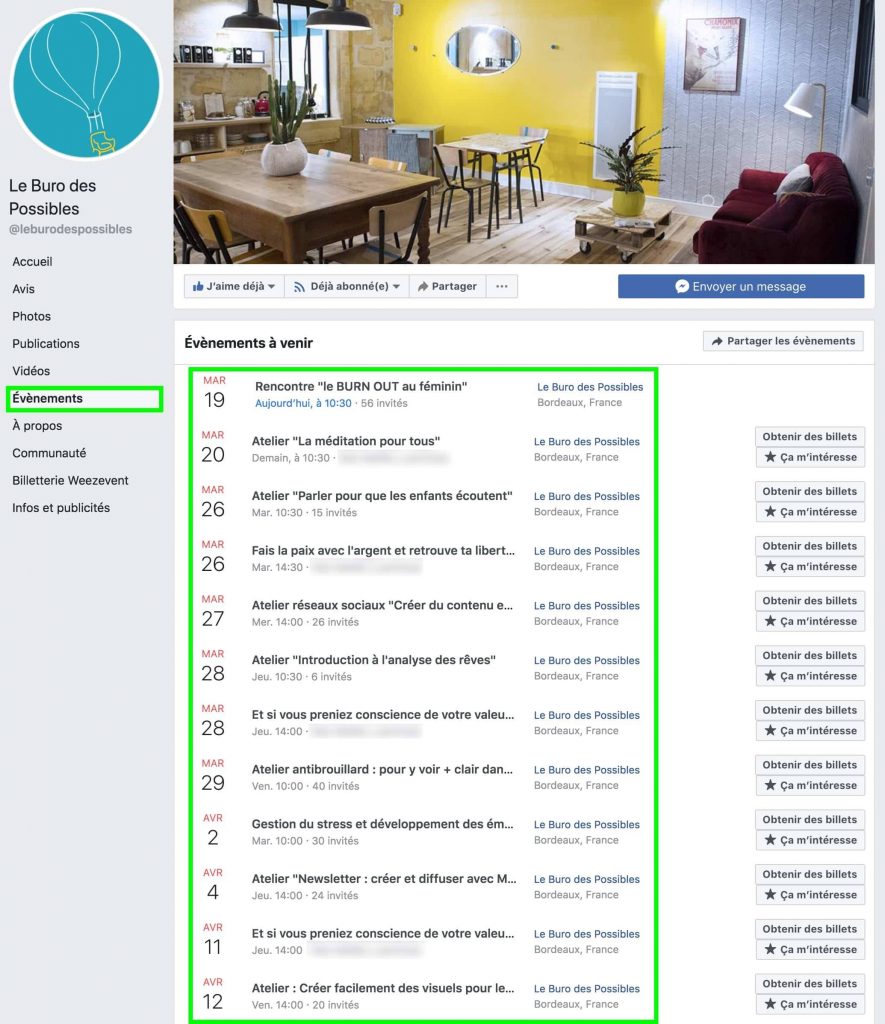
Task: Click Le Buro des Possibles link for Atelier antibrouillard
Action: 587,770
